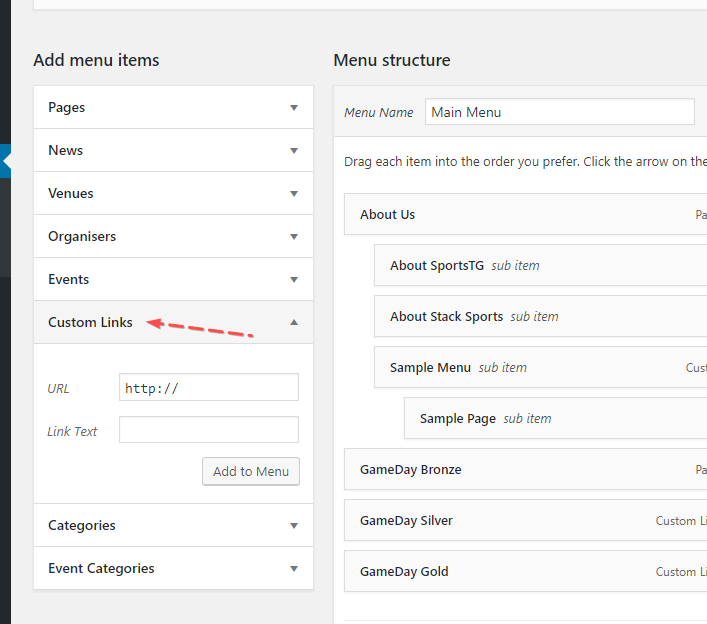Screen dimensions: 707x624
Task: Expand the News accordion arrow
Action: pyautogui.click(x=294, y=151)
